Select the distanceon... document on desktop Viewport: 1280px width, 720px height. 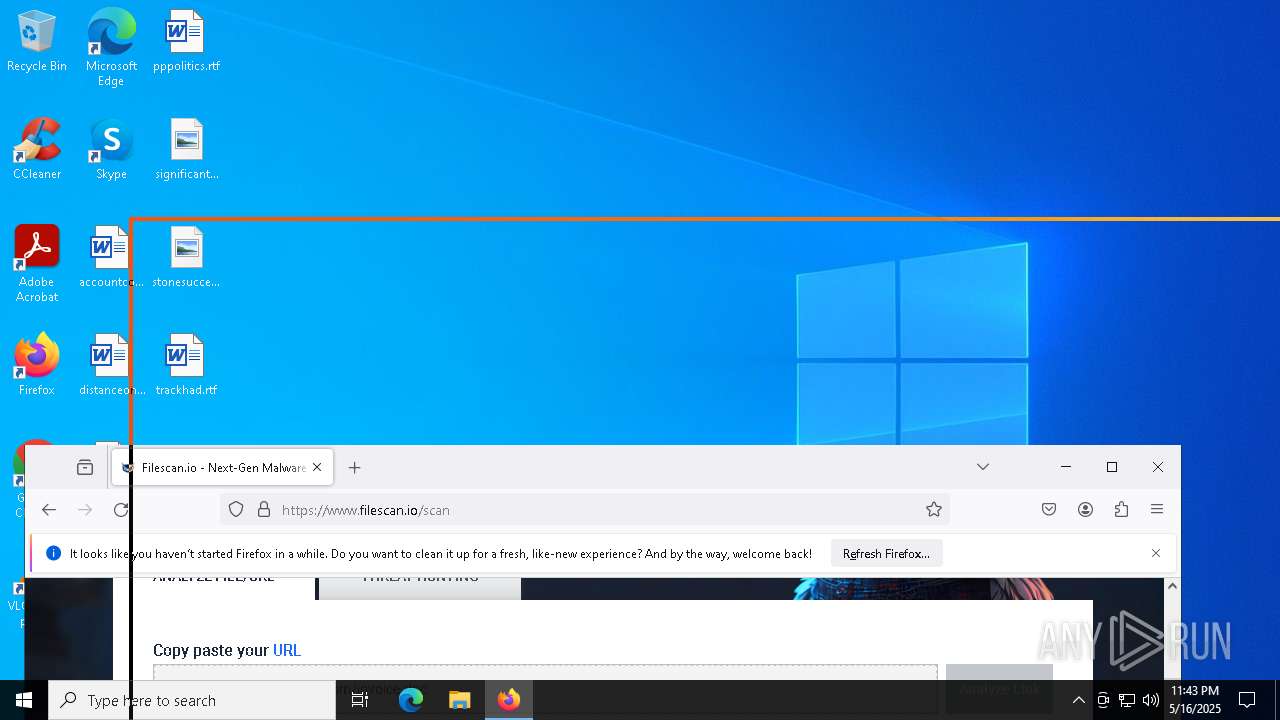click(x=111, y=366)
